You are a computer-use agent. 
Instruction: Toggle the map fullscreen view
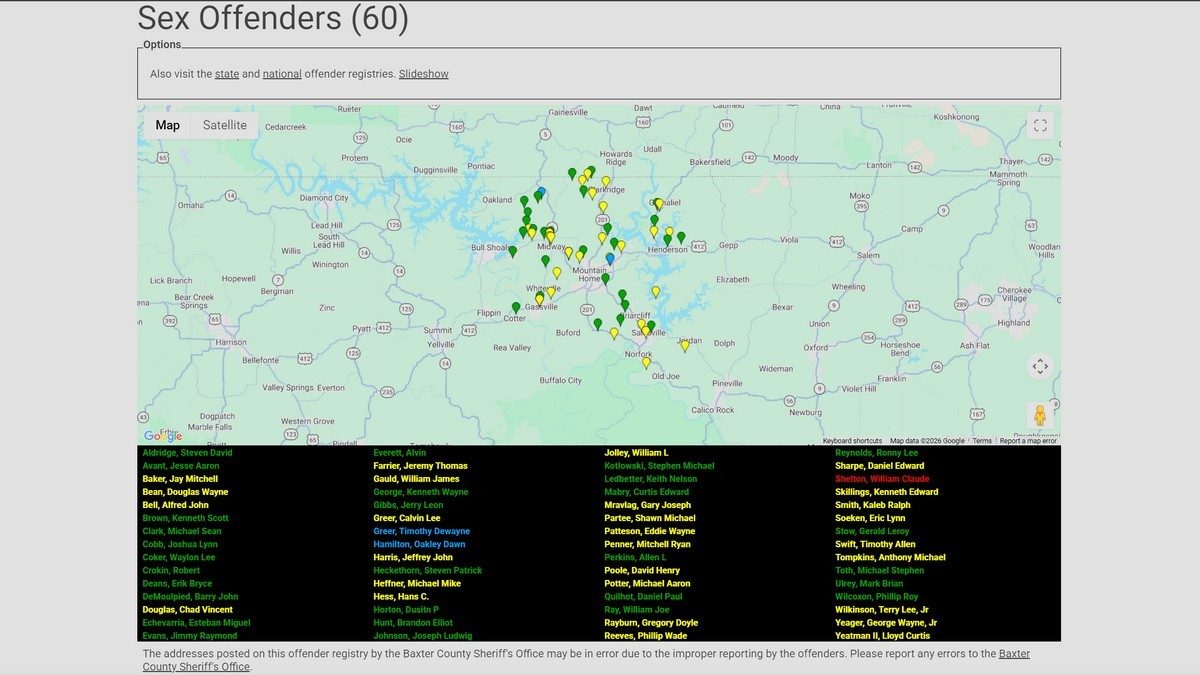click(1040, 125)
